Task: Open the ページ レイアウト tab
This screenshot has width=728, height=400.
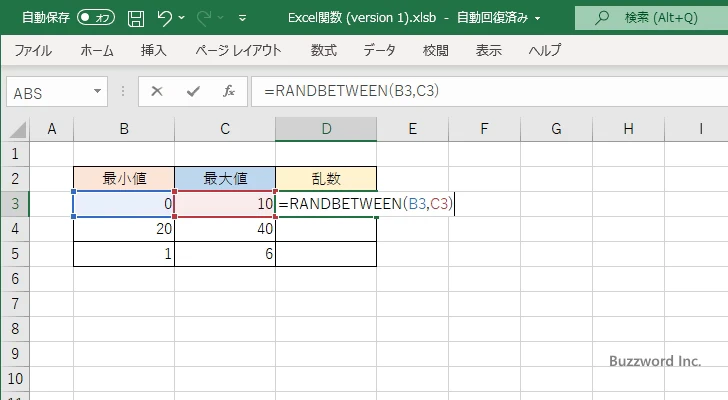Action: 238,50
